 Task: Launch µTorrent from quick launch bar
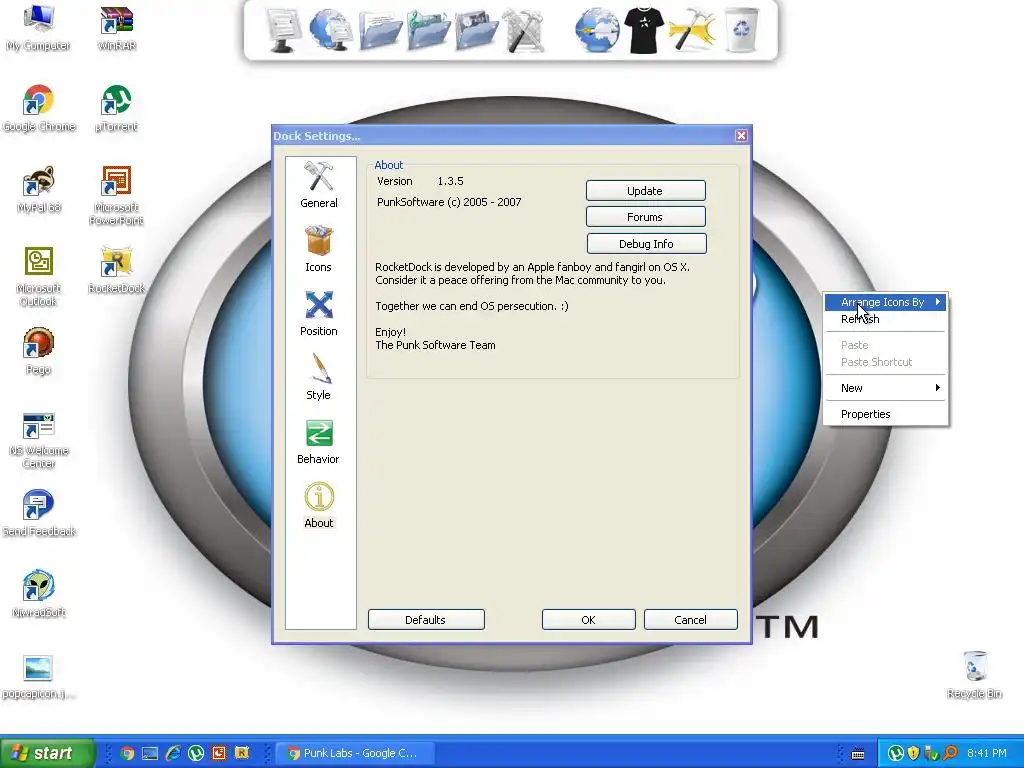point(196,753)
